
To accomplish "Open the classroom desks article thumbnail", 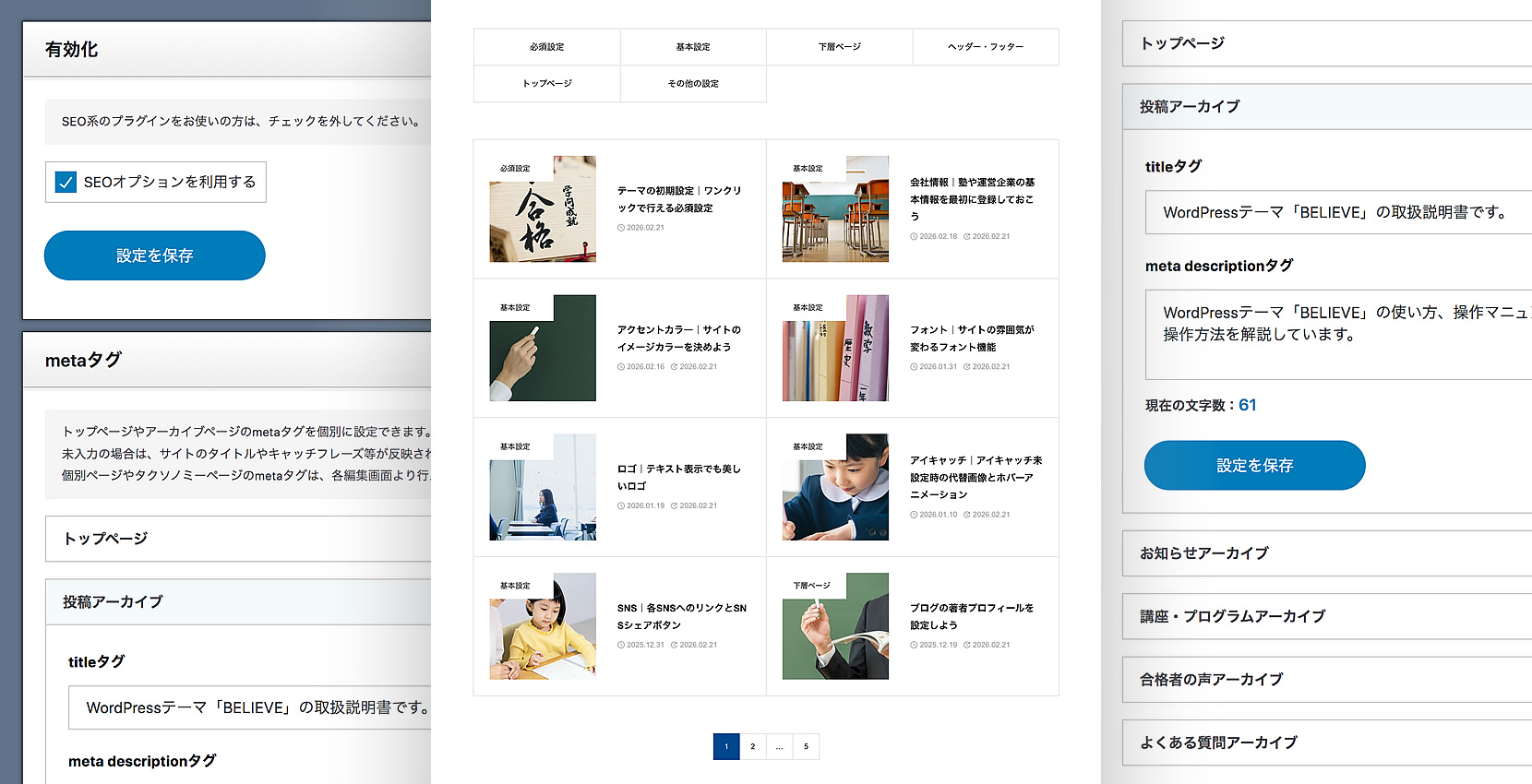I will 835,209.
